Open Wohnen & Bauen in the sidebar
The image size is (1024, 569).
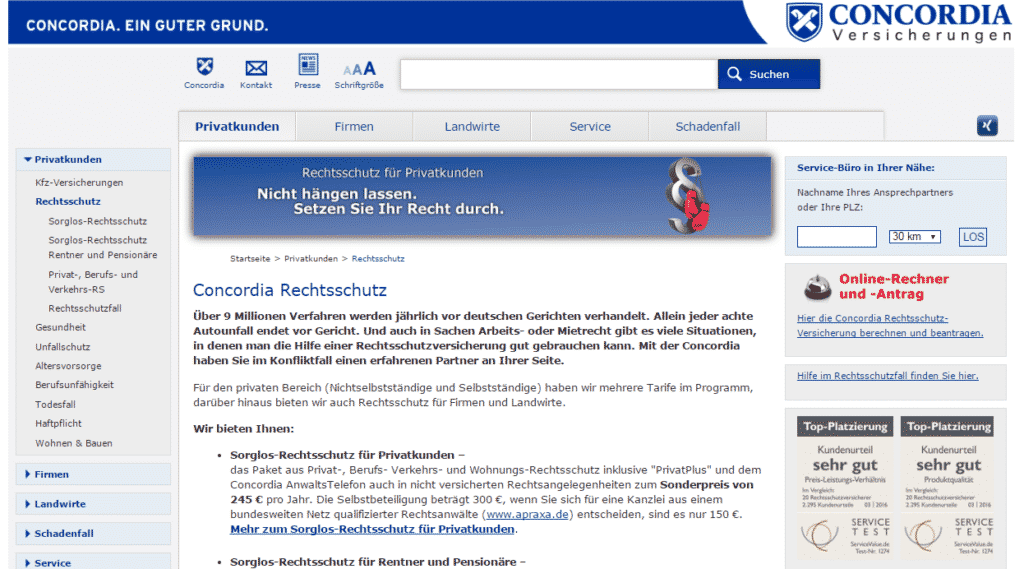tap(74, 443)
